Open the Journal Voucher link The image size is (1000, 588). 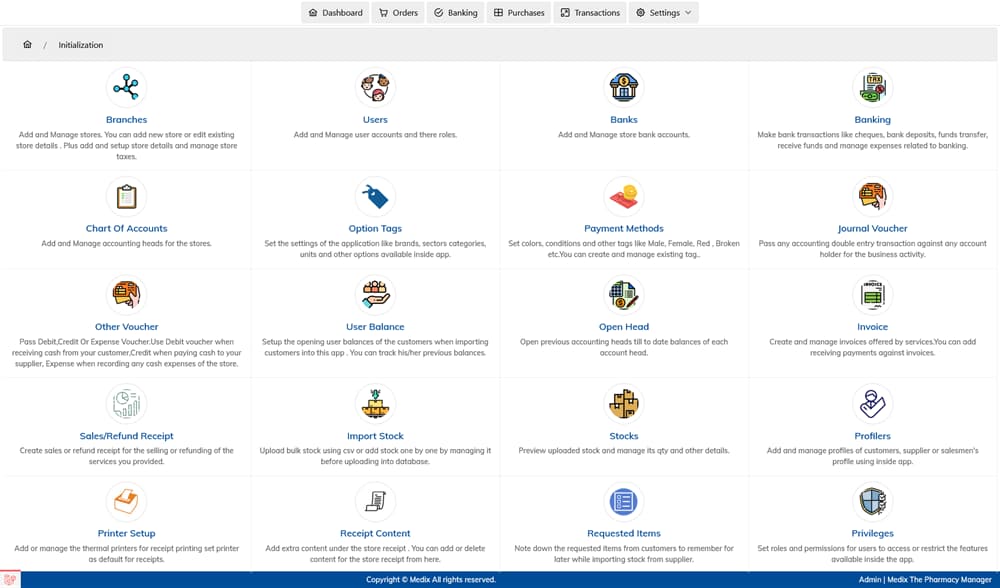coord(872,229)
